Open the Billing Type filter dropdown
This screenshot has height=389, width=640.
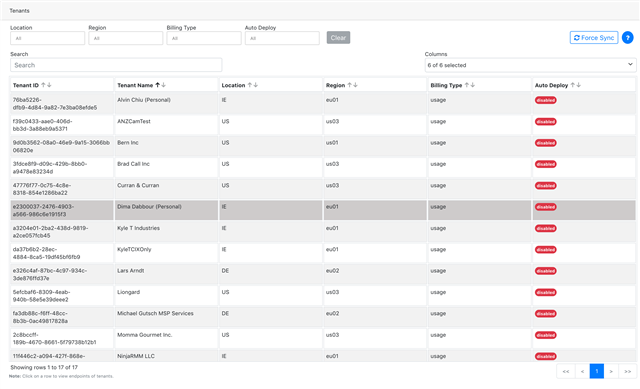[204, 38]
